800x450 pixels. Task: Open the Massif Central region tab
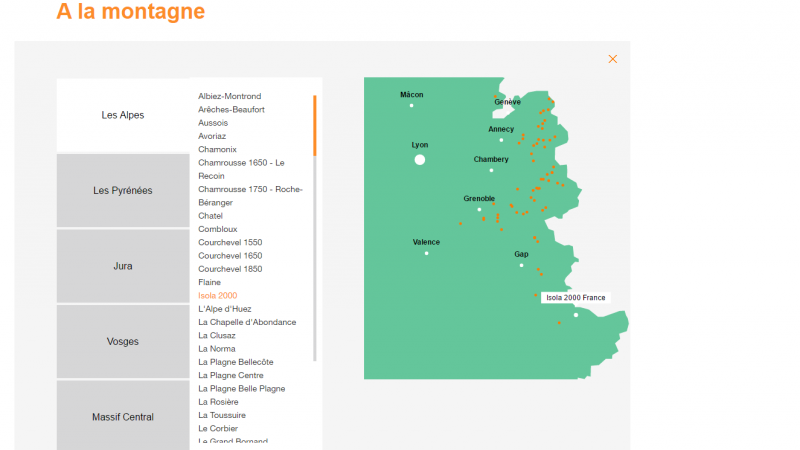tap(123, 417)
